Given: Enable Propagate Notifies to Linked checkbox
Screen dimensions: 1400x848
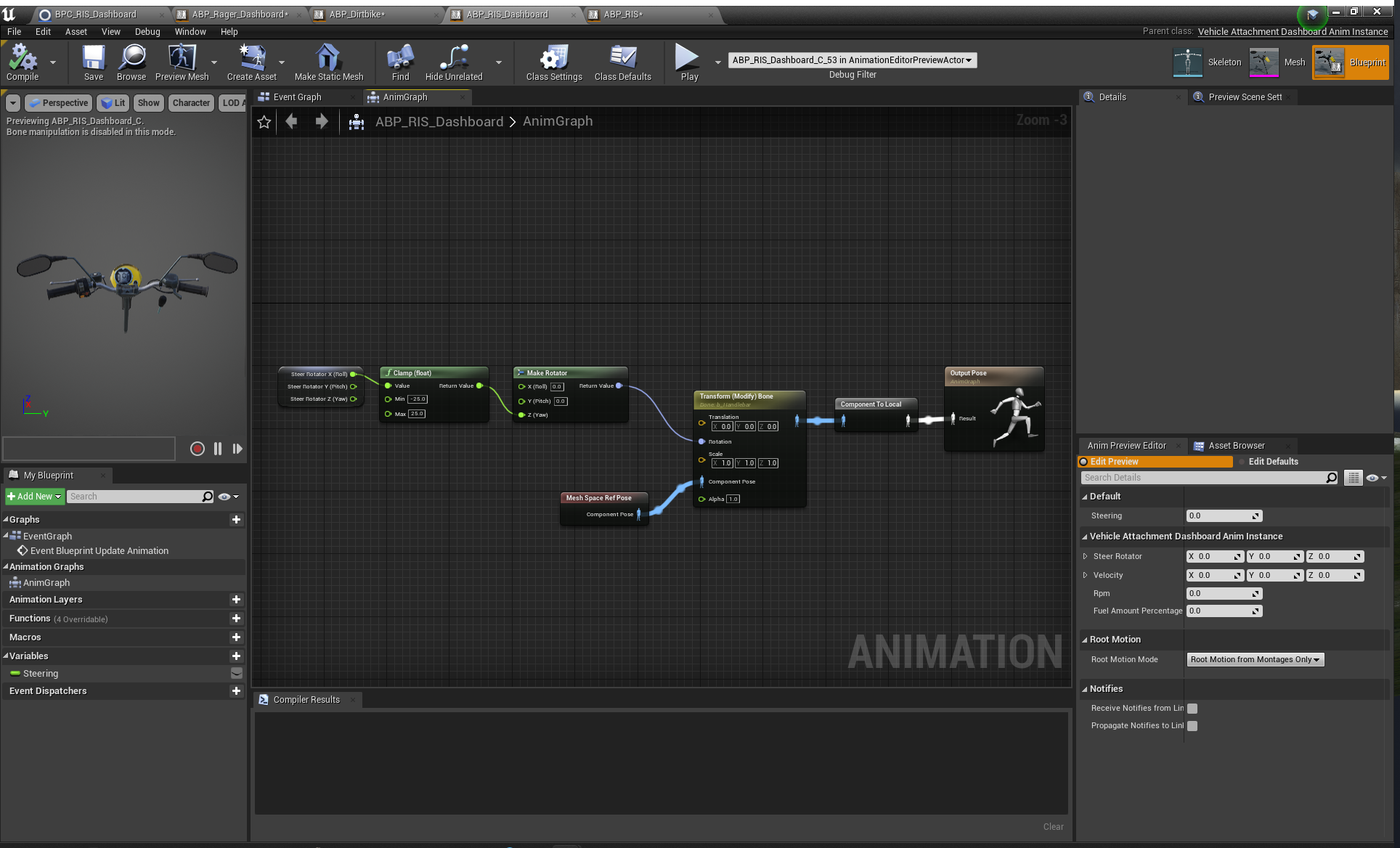Looking at the screenshot, I should [1192, 726].
